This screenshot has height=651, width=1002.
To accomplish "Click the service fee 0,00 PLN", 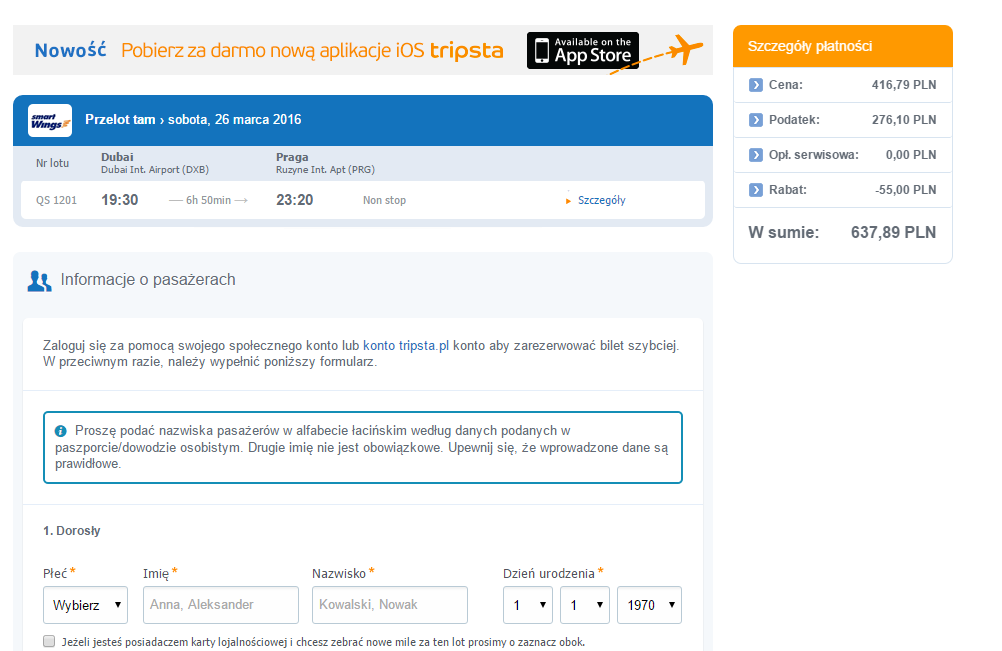I will (911, 155).
